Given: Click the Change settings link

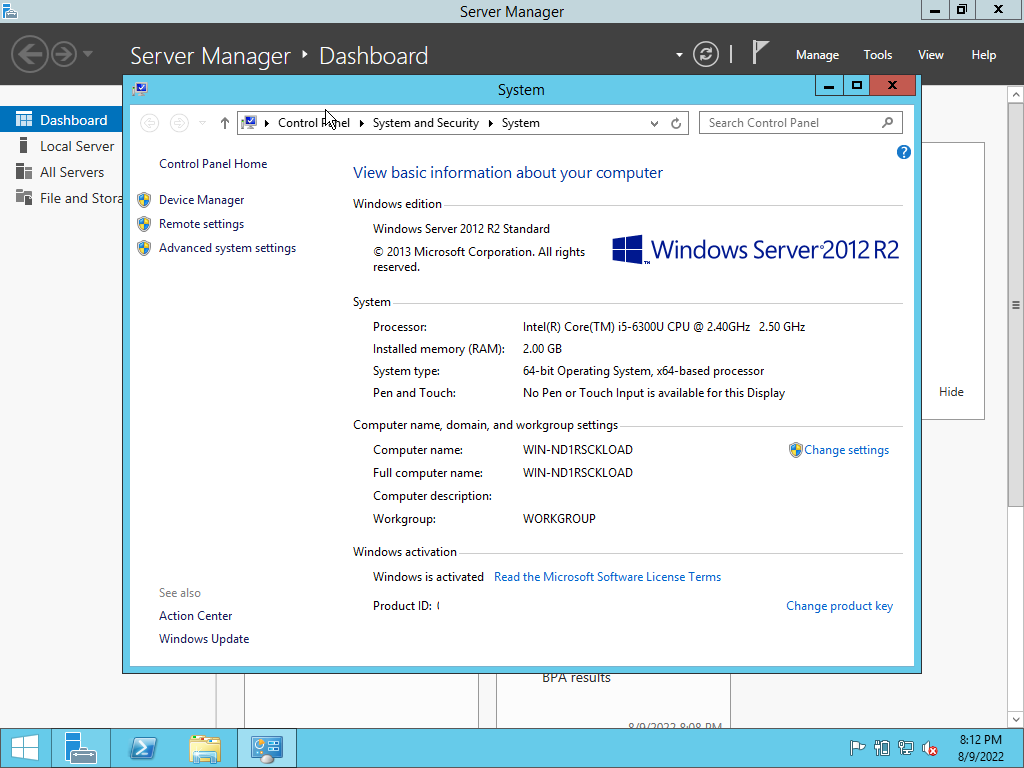Looking at the screenshot, I should [845, 450].
